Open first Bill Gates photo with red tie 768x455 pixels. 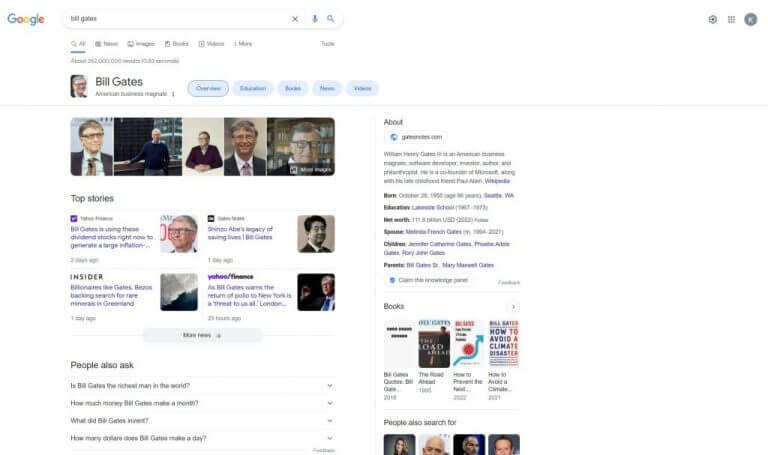(x=92, y=146)
